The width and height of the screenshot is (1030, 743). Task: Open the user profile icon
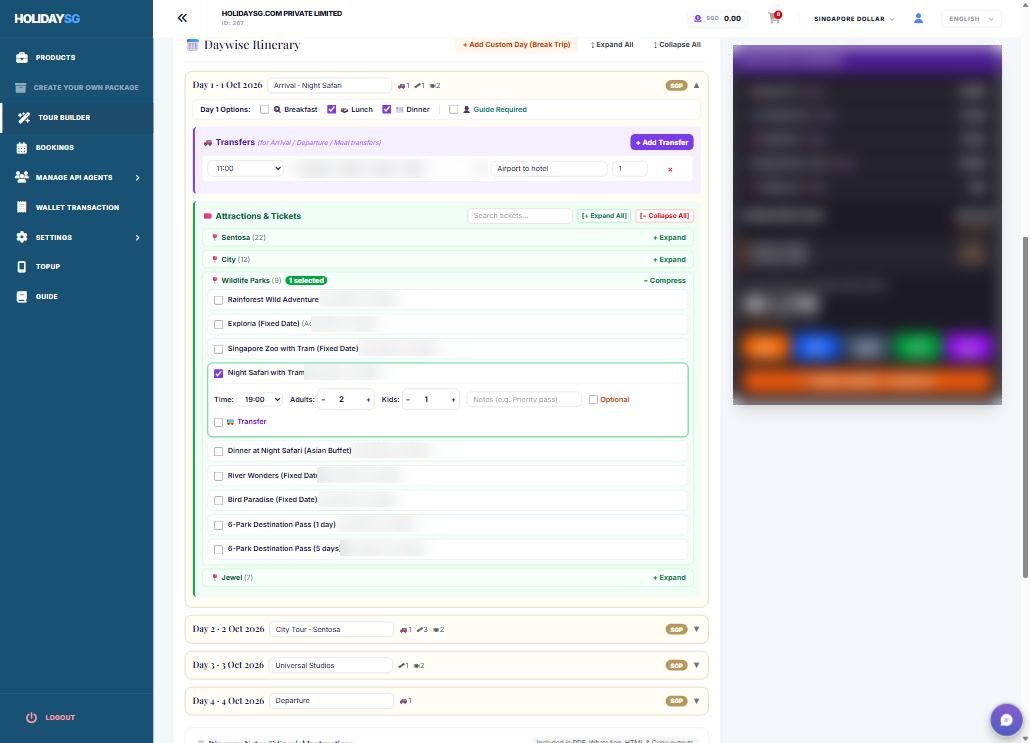click(918, 18)
